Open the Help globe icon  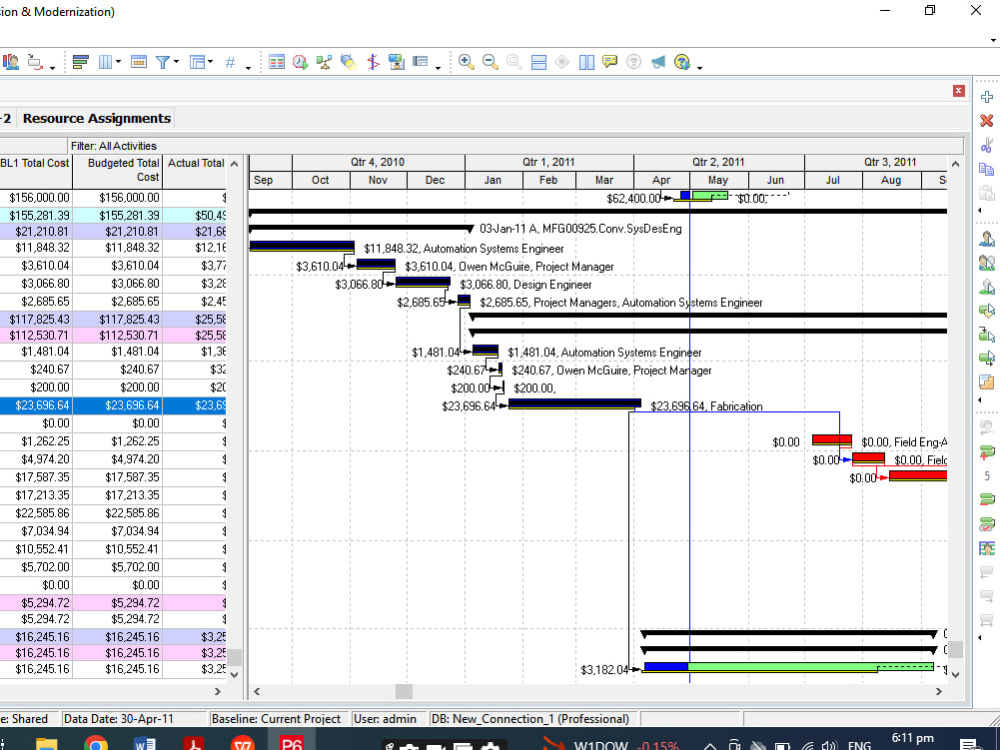click(x=682, y=62)
